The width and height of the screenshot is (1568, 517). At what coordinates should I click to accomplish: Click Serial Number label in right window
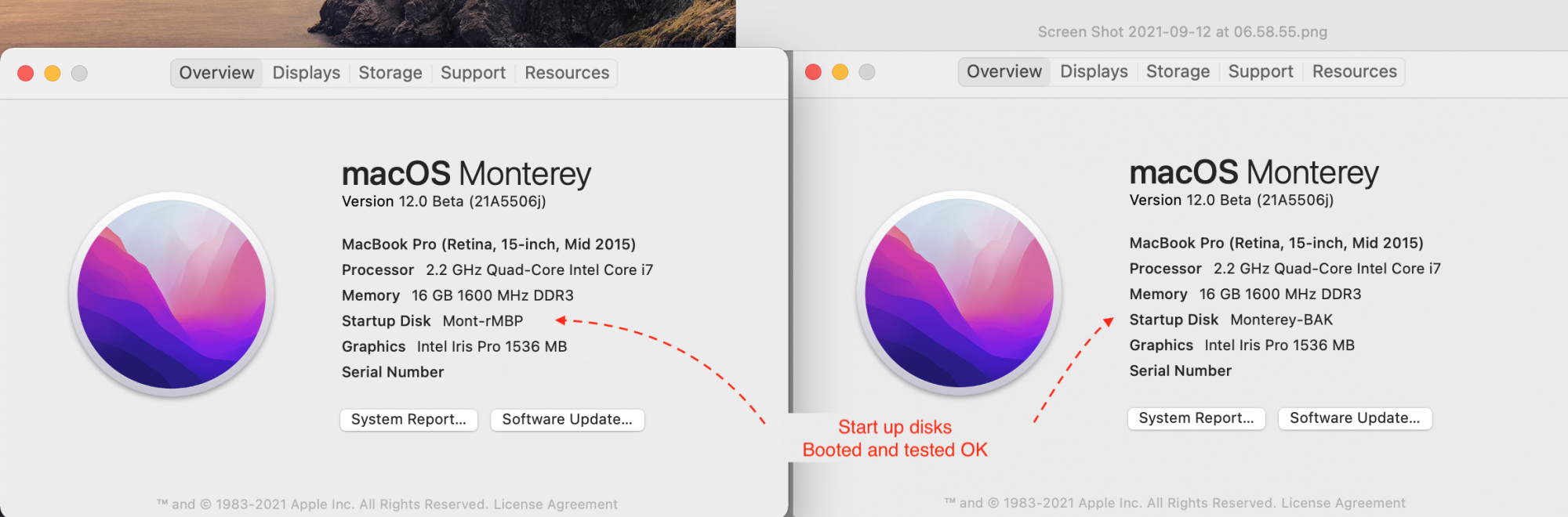pyautogui.click(x=1180, y=371)
